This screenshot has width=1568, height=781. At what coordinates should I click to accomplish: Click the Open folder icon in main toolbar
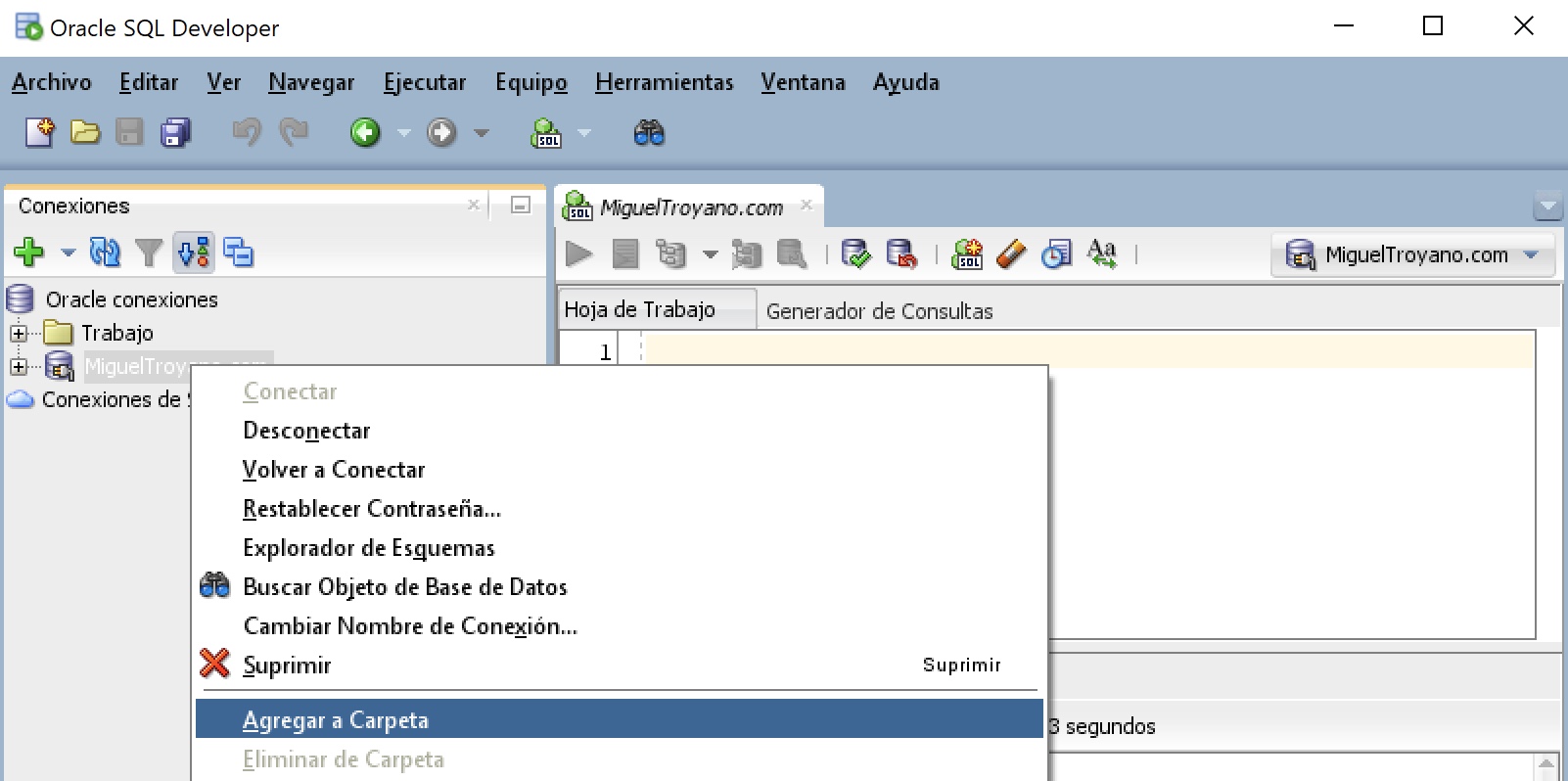pos(85,132)
